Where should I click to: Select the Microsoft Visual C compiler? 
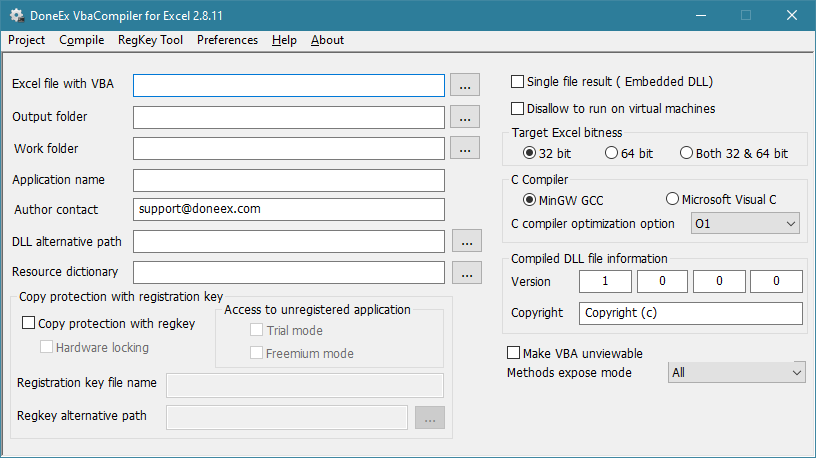click(x=672, y=199)
